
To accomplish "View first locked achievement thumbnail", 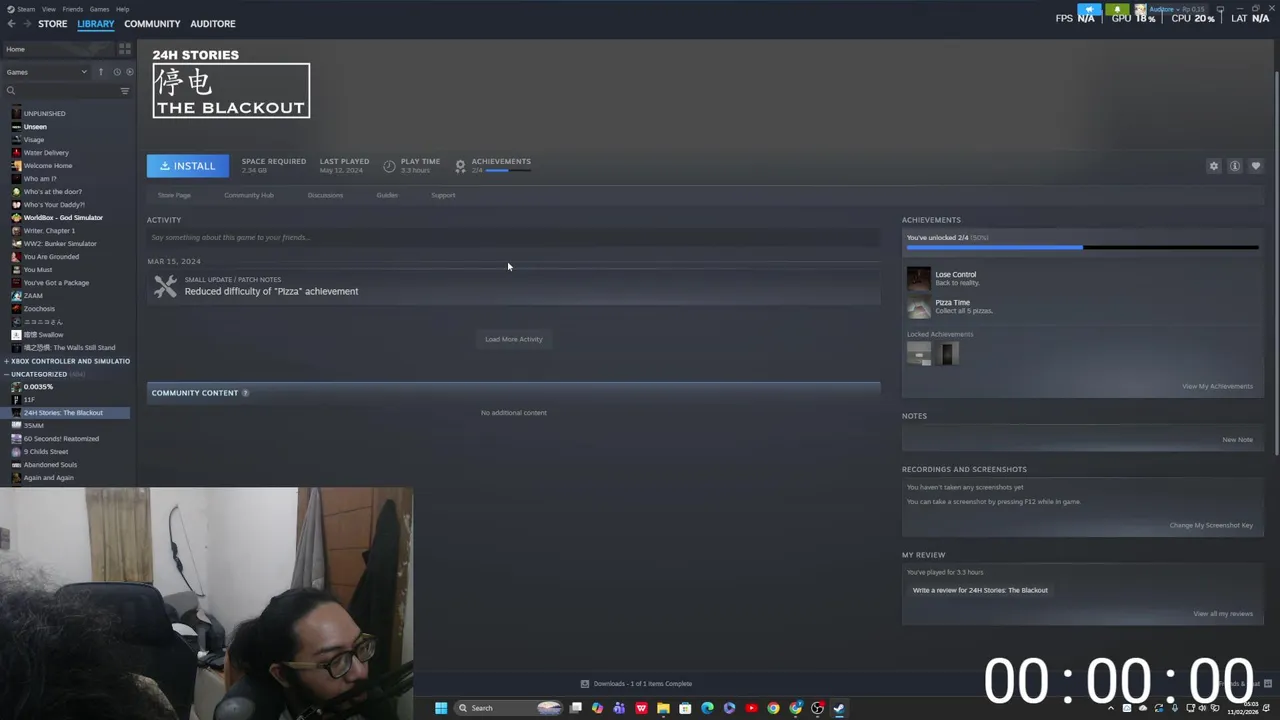I will tap(918, 353).
